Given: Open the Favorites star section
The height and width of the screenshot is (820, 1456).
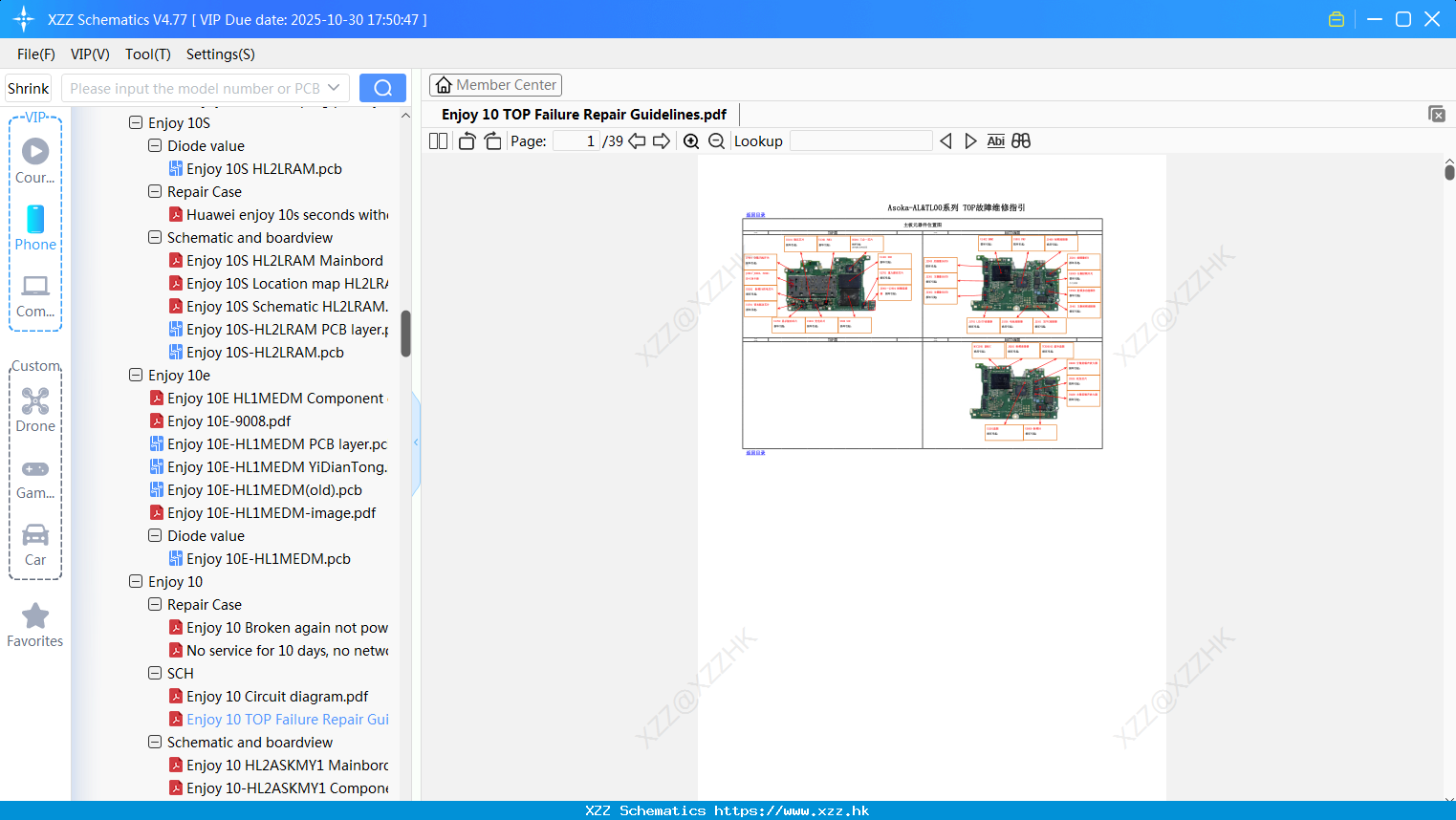Looking at the screenshot, I should 35,625.
